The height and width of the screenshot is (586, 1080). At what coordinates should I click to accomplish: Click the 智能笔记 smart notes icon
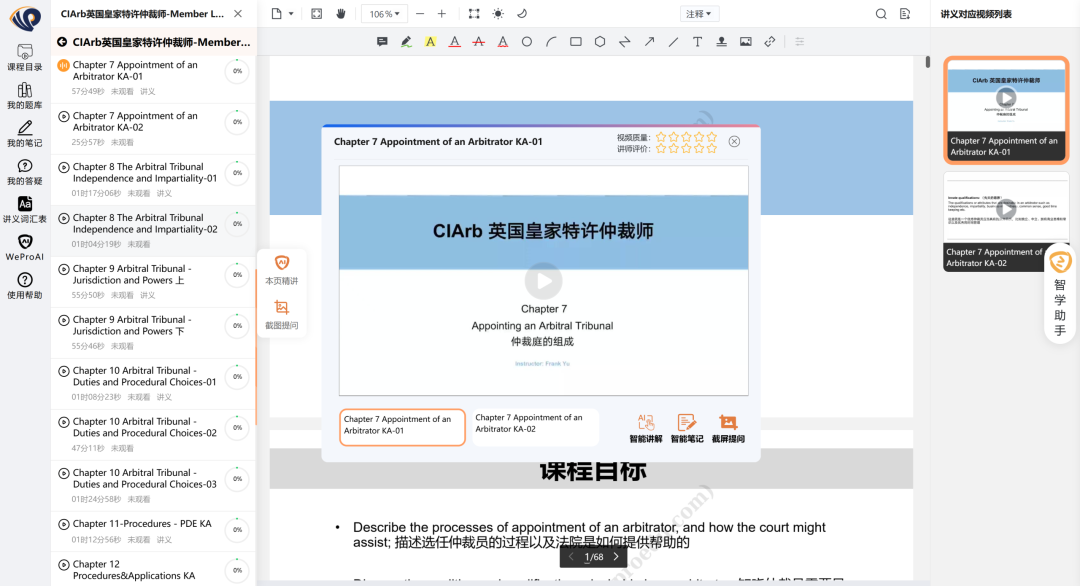687,428
